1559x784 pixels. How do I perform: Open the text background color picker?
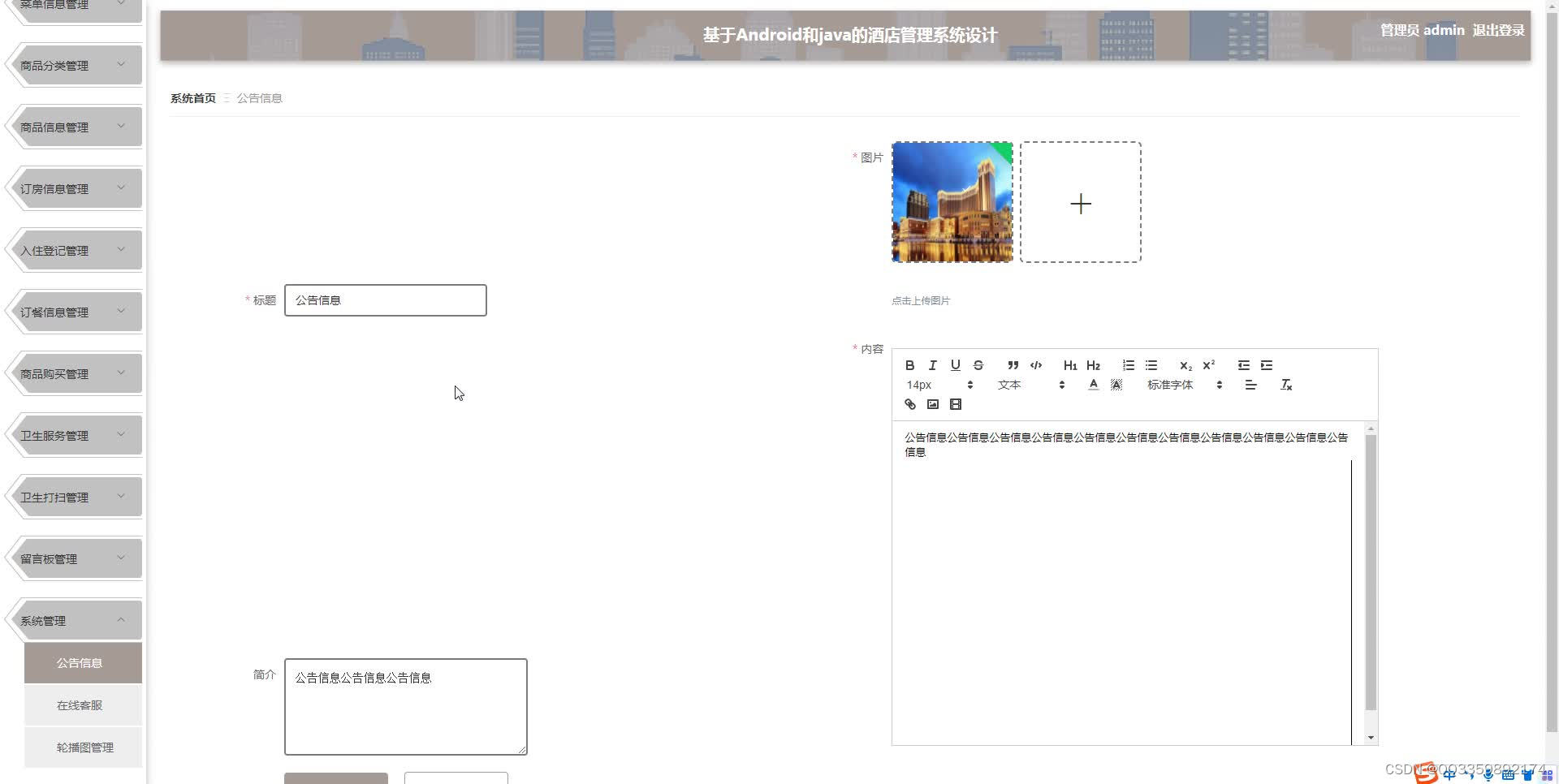click(1116, 385)
